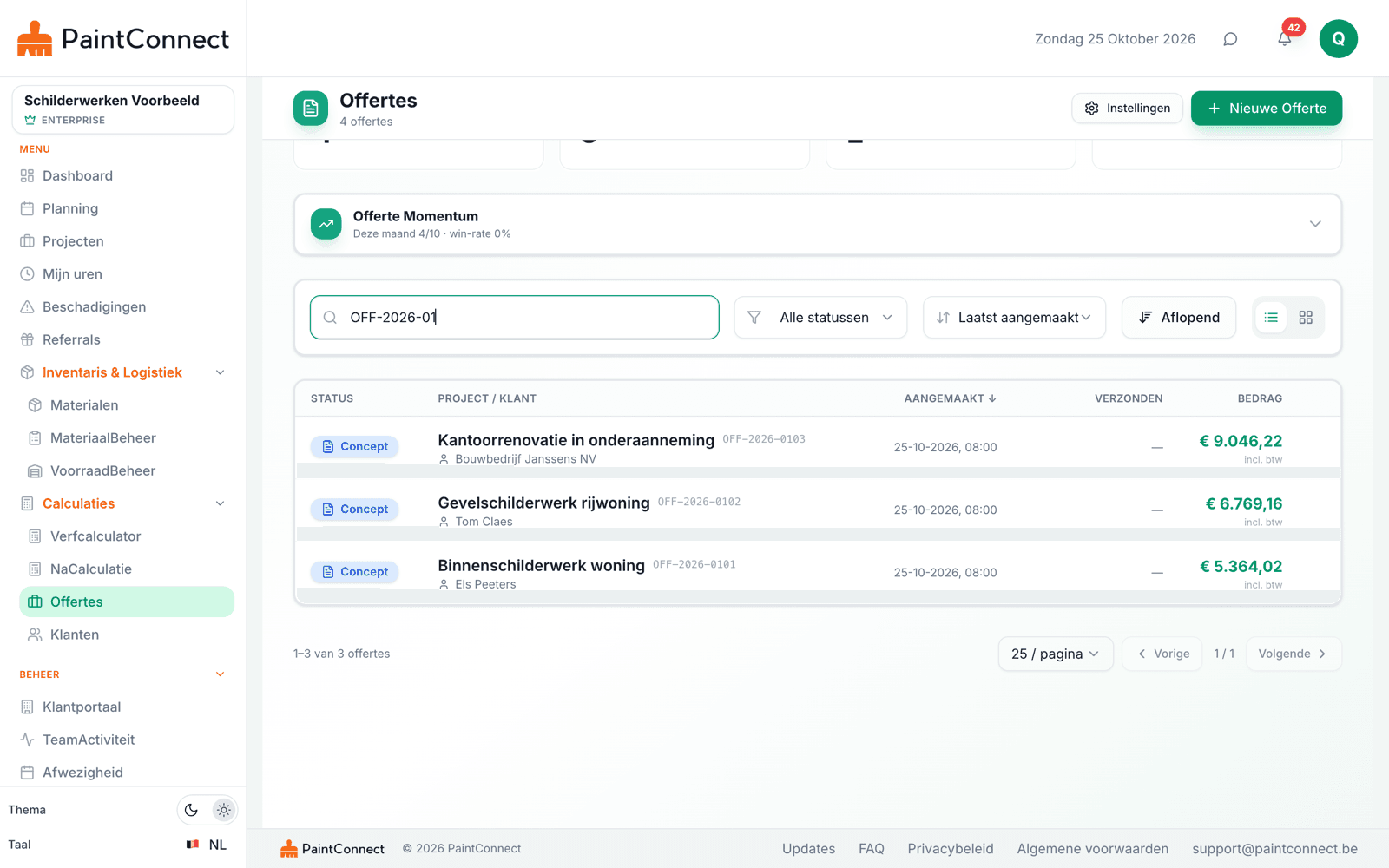Image resolution: width=1389 pixels, height=868 pixels.
Task: Open notifications bell with 42 badge
Action: [1285, 39]
